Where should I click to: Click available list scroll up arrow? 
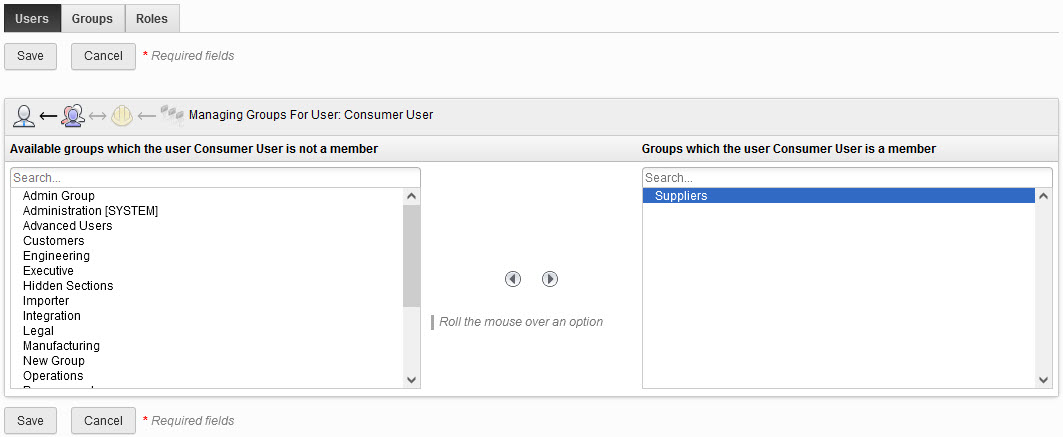(x=412, y=196)
